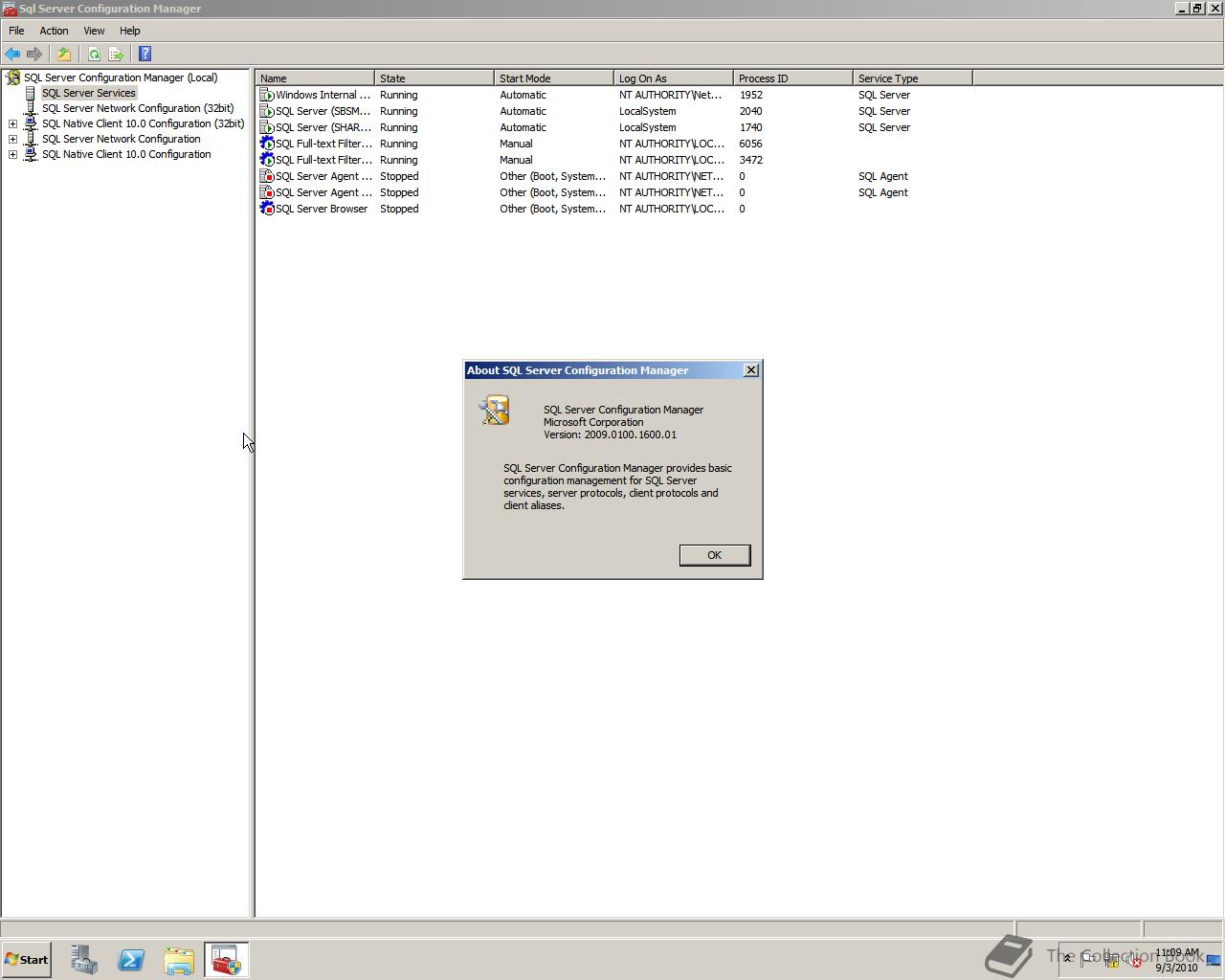
Task: Open the Help menu
Action: (x=129, y=31)
